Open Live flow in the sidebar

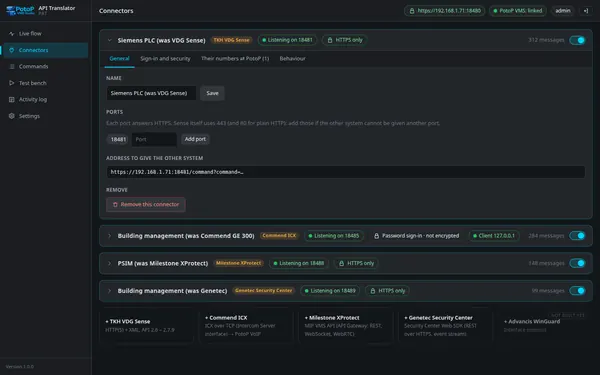45,34
